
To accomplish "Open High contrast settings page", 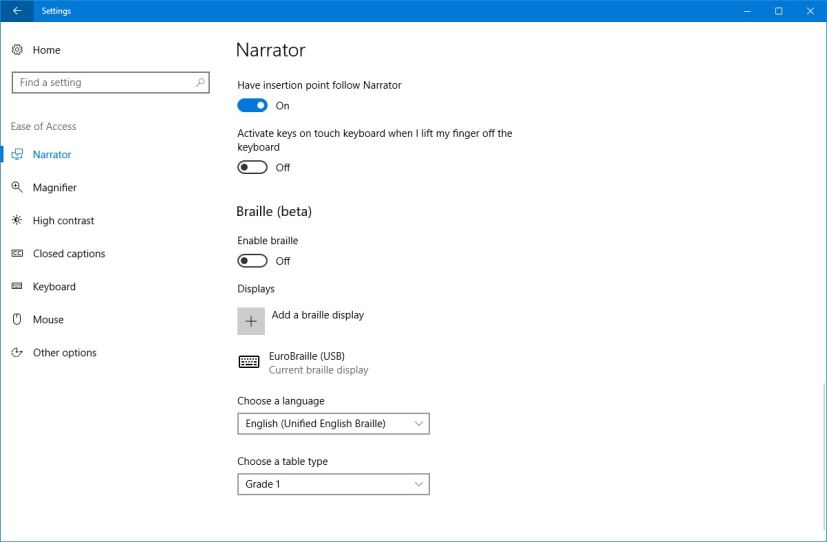I will (x=63, y=220).
